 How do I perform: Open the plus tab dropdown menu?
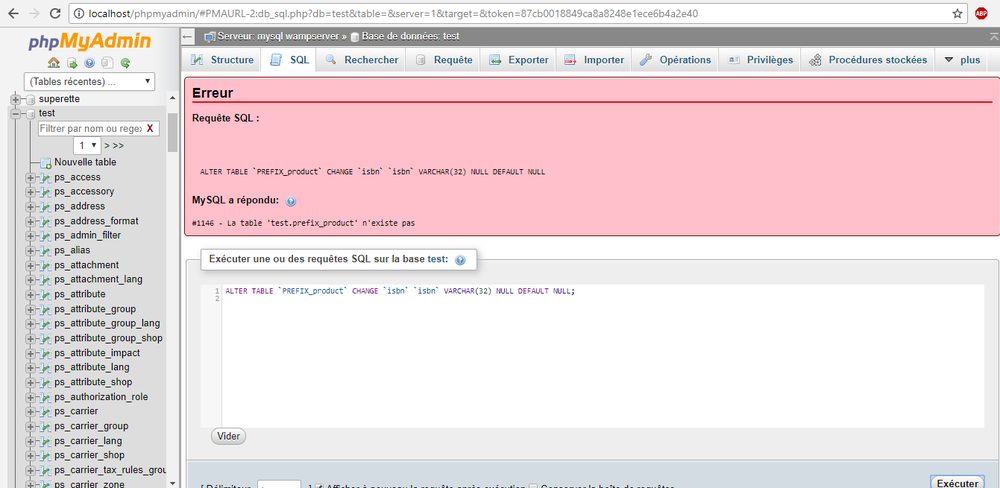[961, 60]
